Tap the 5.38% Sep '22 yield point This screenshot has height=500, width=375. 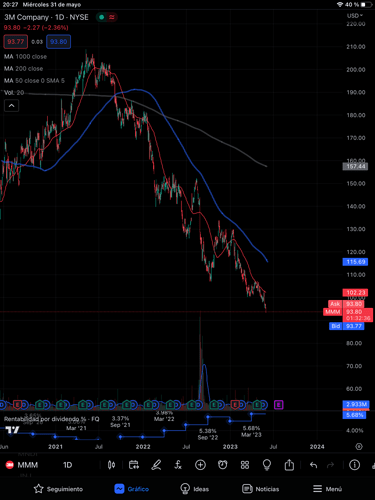[208, 416]
